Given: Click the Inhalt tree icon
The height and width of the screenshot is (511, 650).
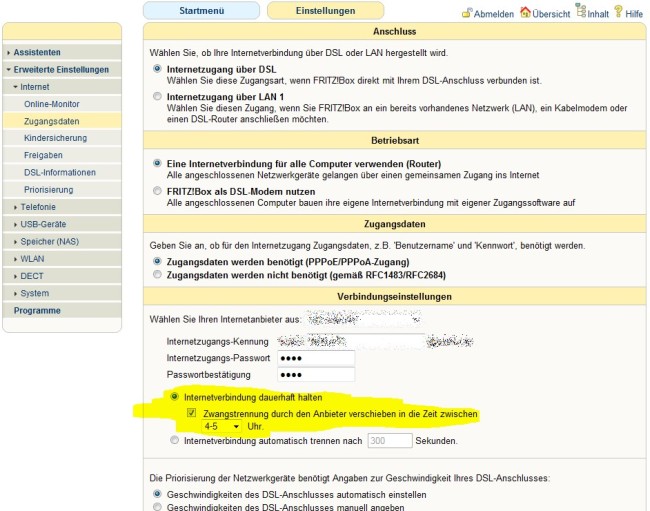Looking at the screenshot, I should pyautogui.click(x=581, y=13).
